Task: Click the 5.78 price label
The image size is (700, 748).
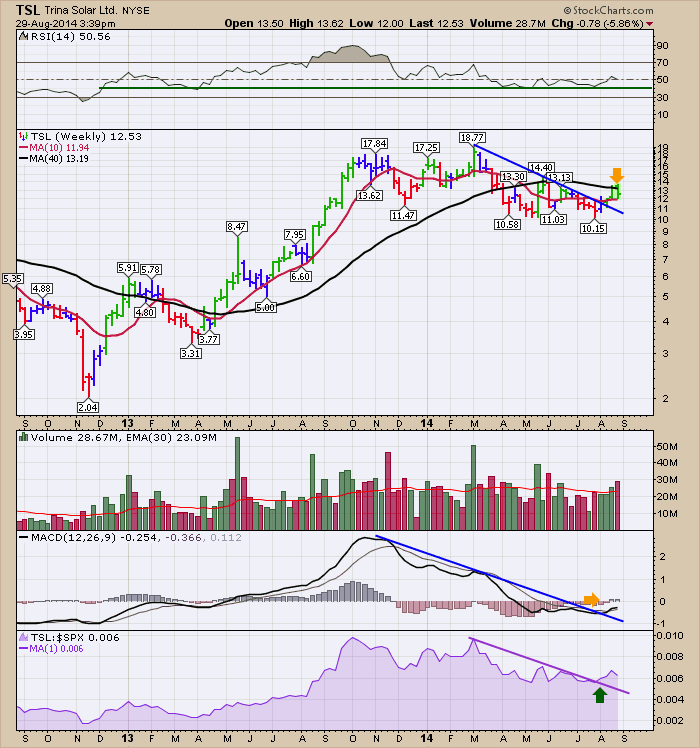Action: (151, 270)
